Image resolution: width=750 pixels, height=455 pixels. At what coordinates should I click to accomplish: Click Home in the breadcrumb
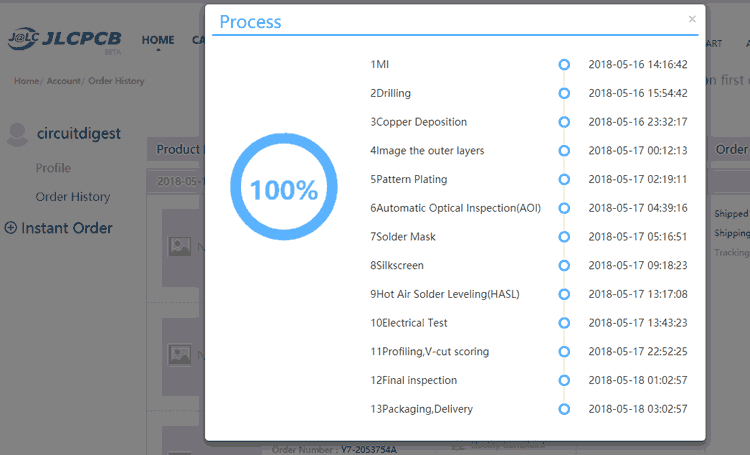(x=26, y=81)
